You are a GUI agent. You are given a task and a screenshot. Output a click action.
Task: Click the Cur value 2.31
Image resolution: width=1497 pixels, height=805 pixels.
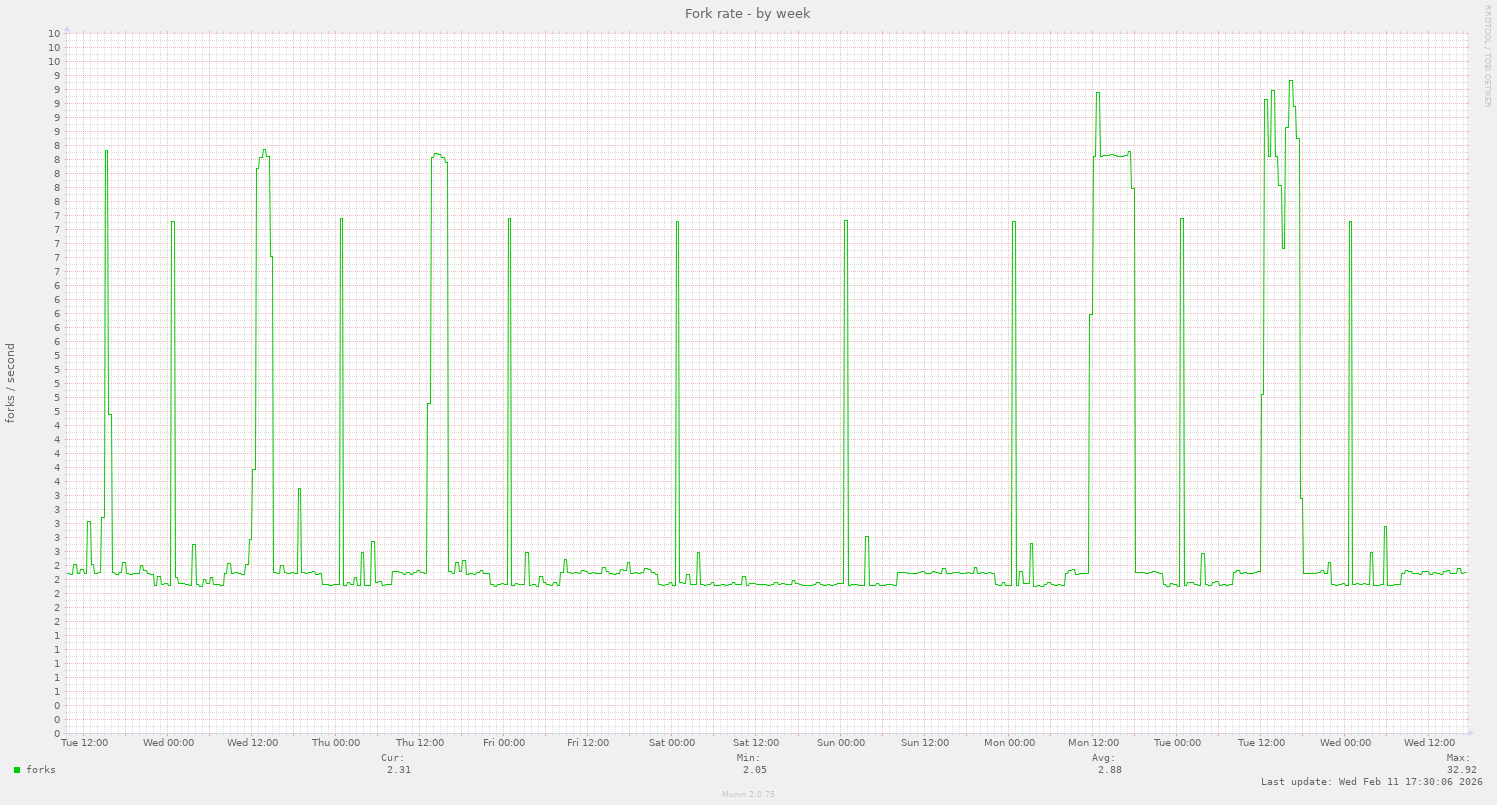pyautogui.click(x=399, y=770)
